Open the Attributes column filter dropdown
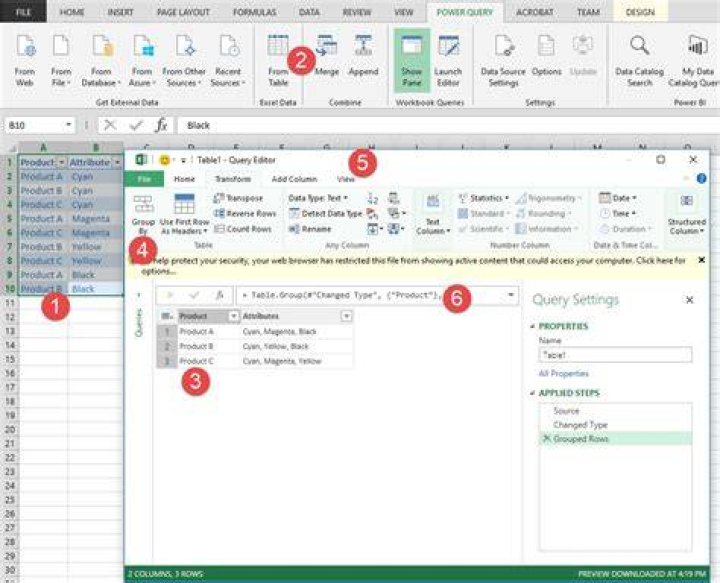Image resolution: width=720 pixels, height=583 pixels. pyautogui.click(x=347, y=316)
